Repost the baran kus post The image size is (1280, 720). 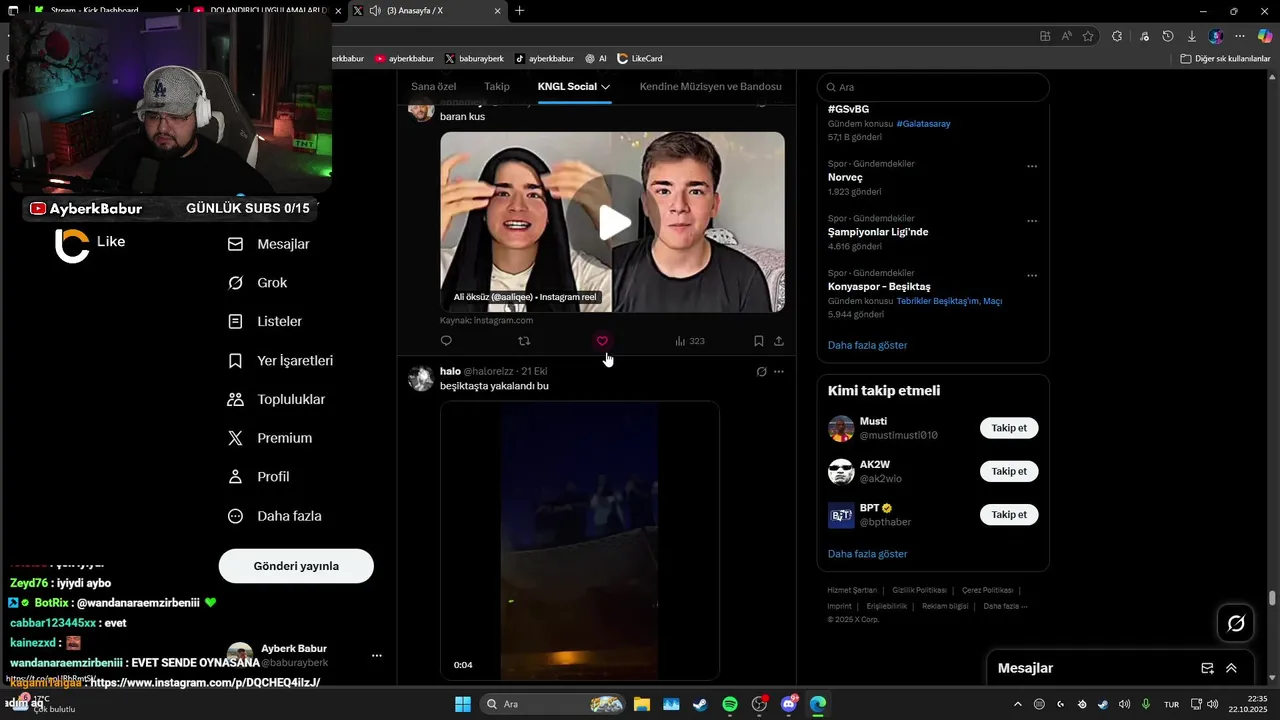click(524, 341)
